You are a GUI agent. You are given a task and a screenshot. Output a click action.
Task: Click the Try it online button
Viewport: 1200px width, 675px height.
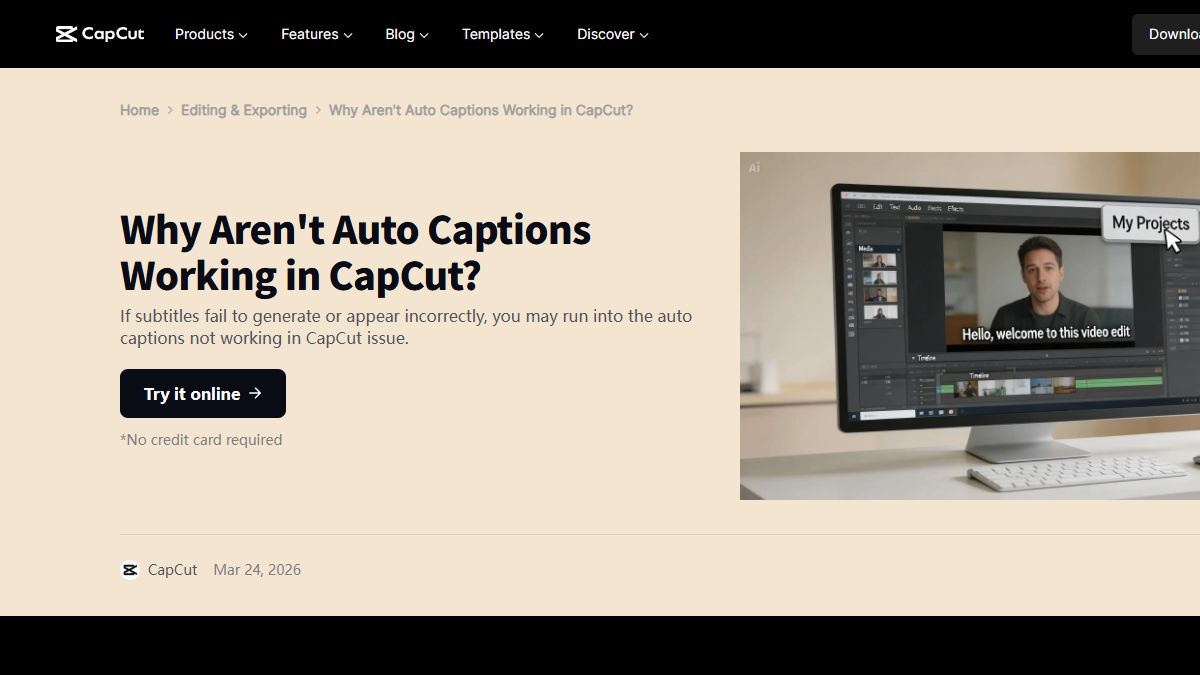click(x=203, y=393)
